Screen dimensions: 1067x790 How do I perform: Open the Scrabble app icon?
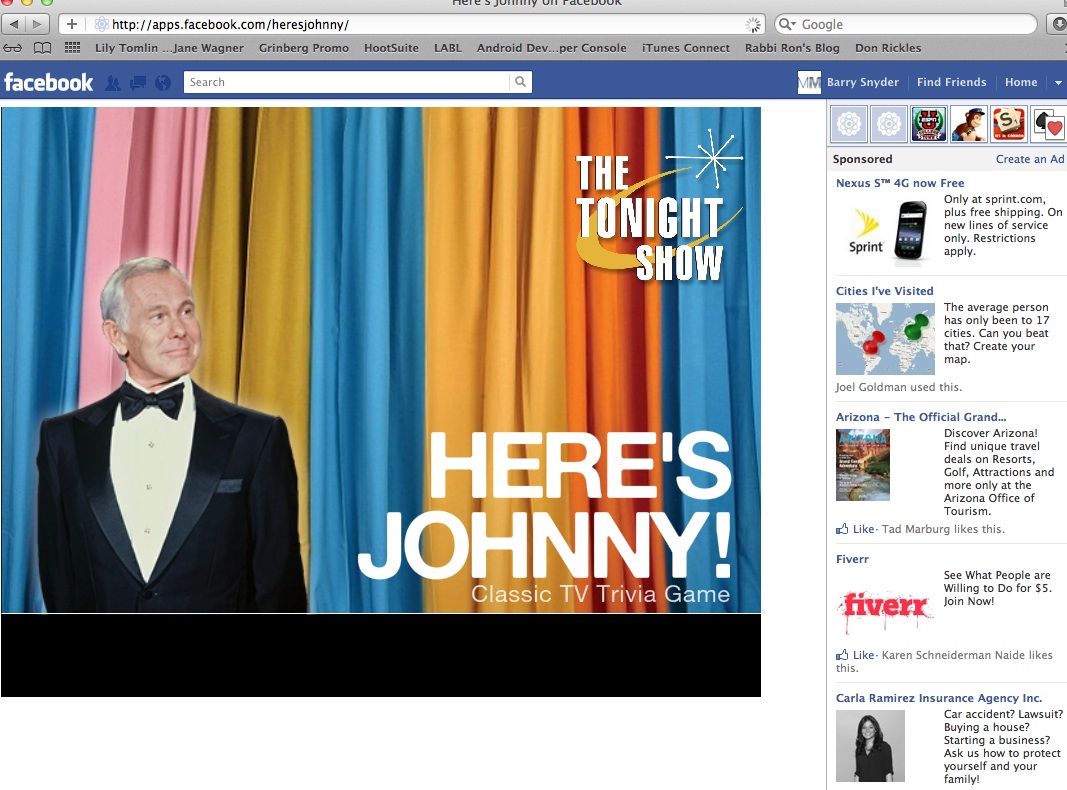click(x=1008, y=124)
